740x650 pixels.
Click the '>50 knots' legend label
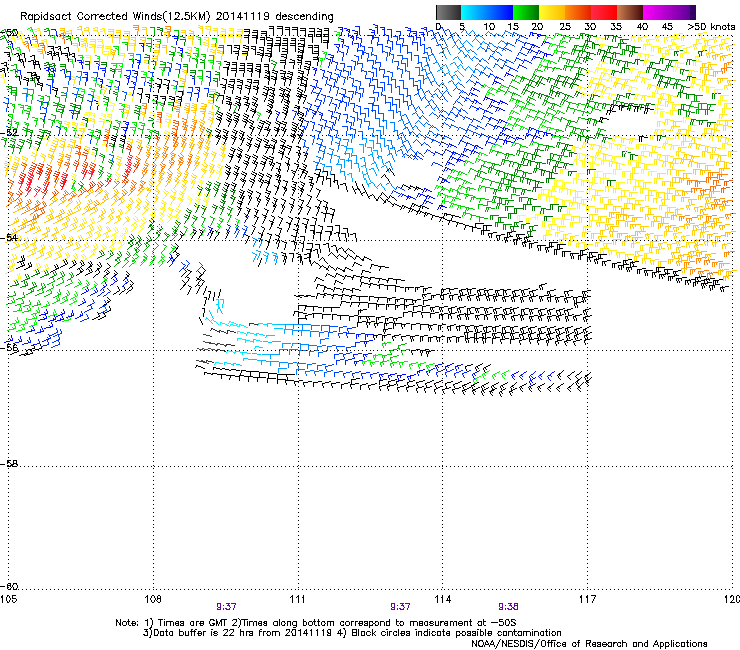pos(711,26)
